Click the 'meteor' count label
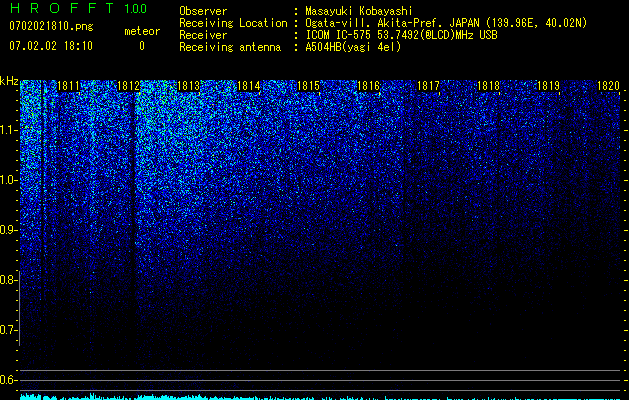Screen dimensions: 629x400 [x=142, y=31]
